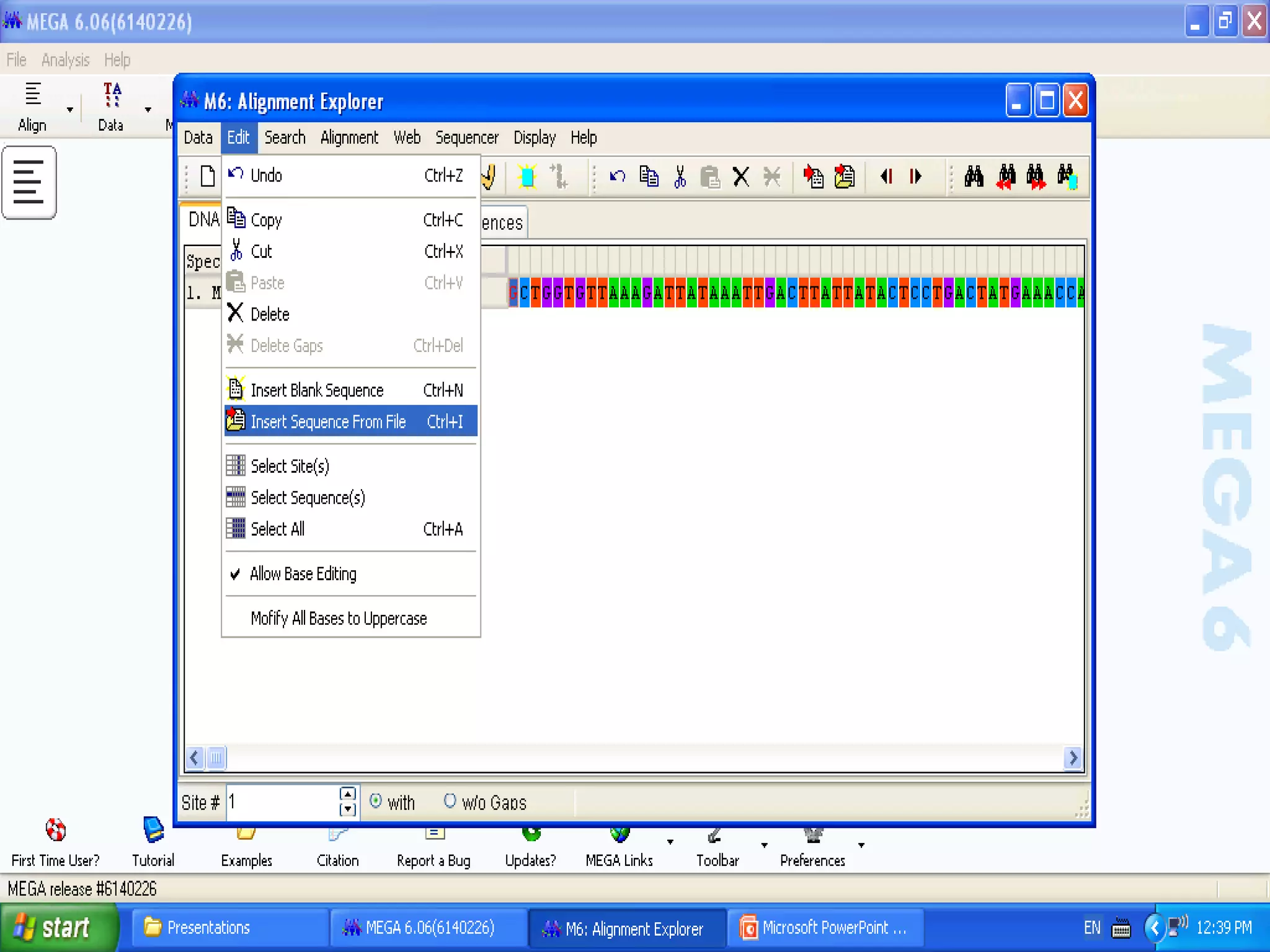Choose Delete in Edit menu

pyautogui.click(x=351, y=314)
